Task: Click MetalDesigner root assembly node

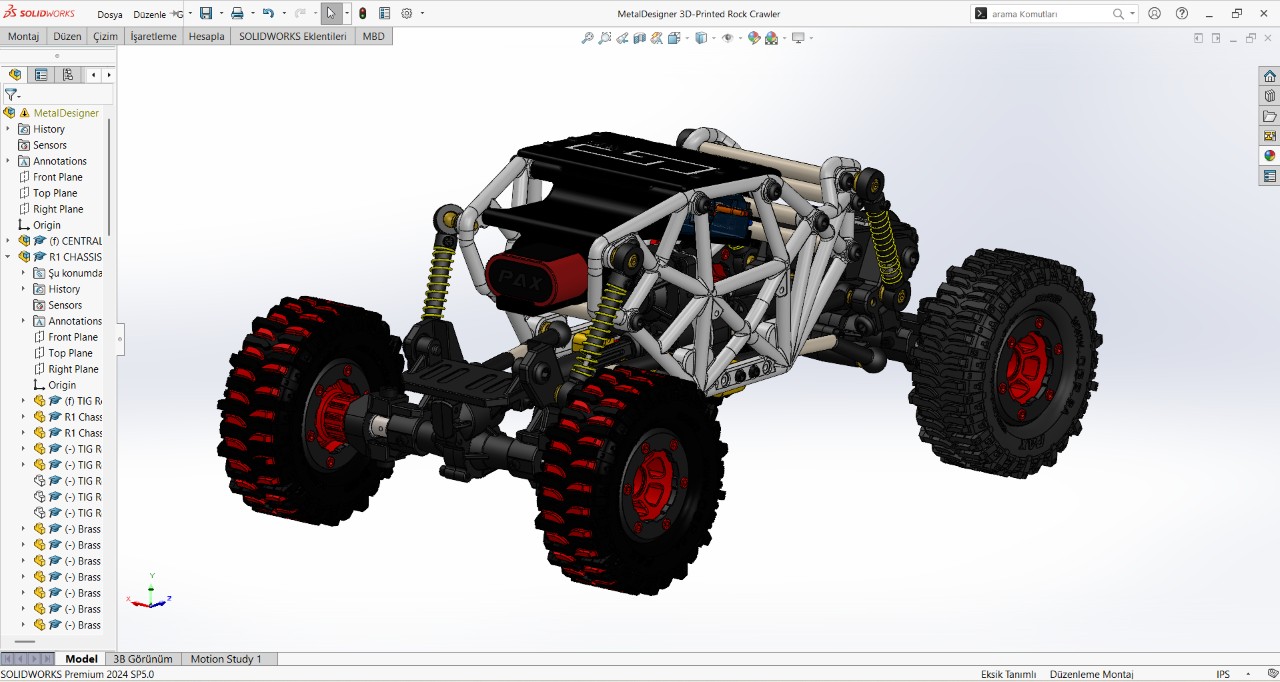Action: 66,113
